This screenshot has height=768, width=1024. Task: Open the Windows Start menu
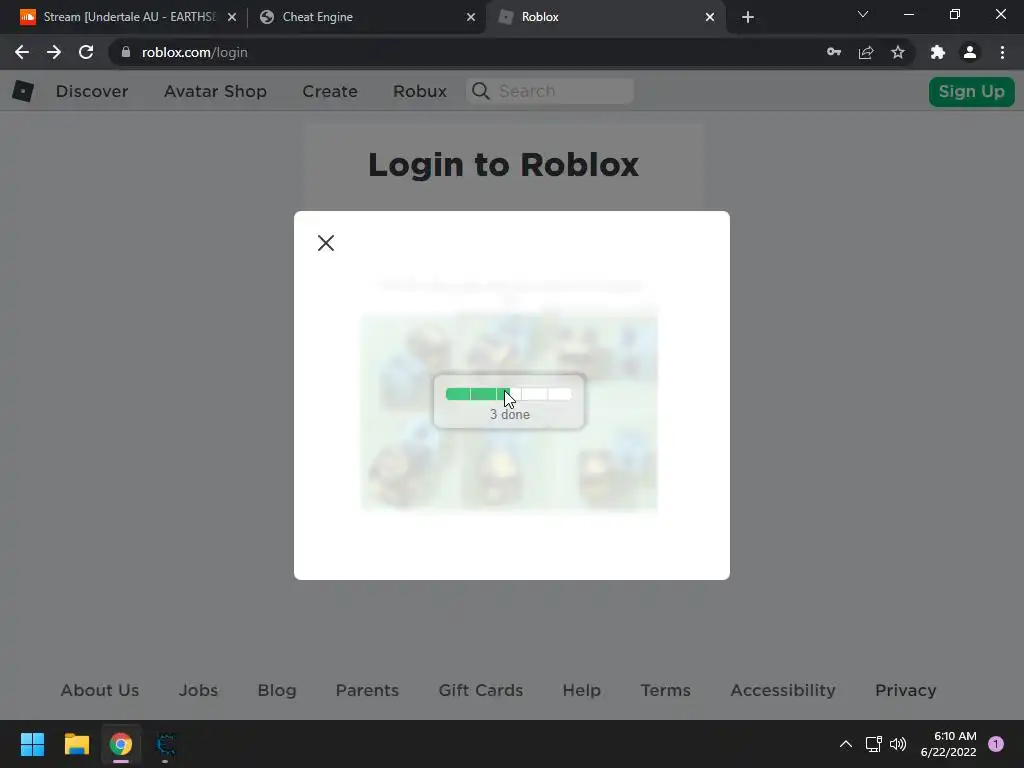coord(33,744)
